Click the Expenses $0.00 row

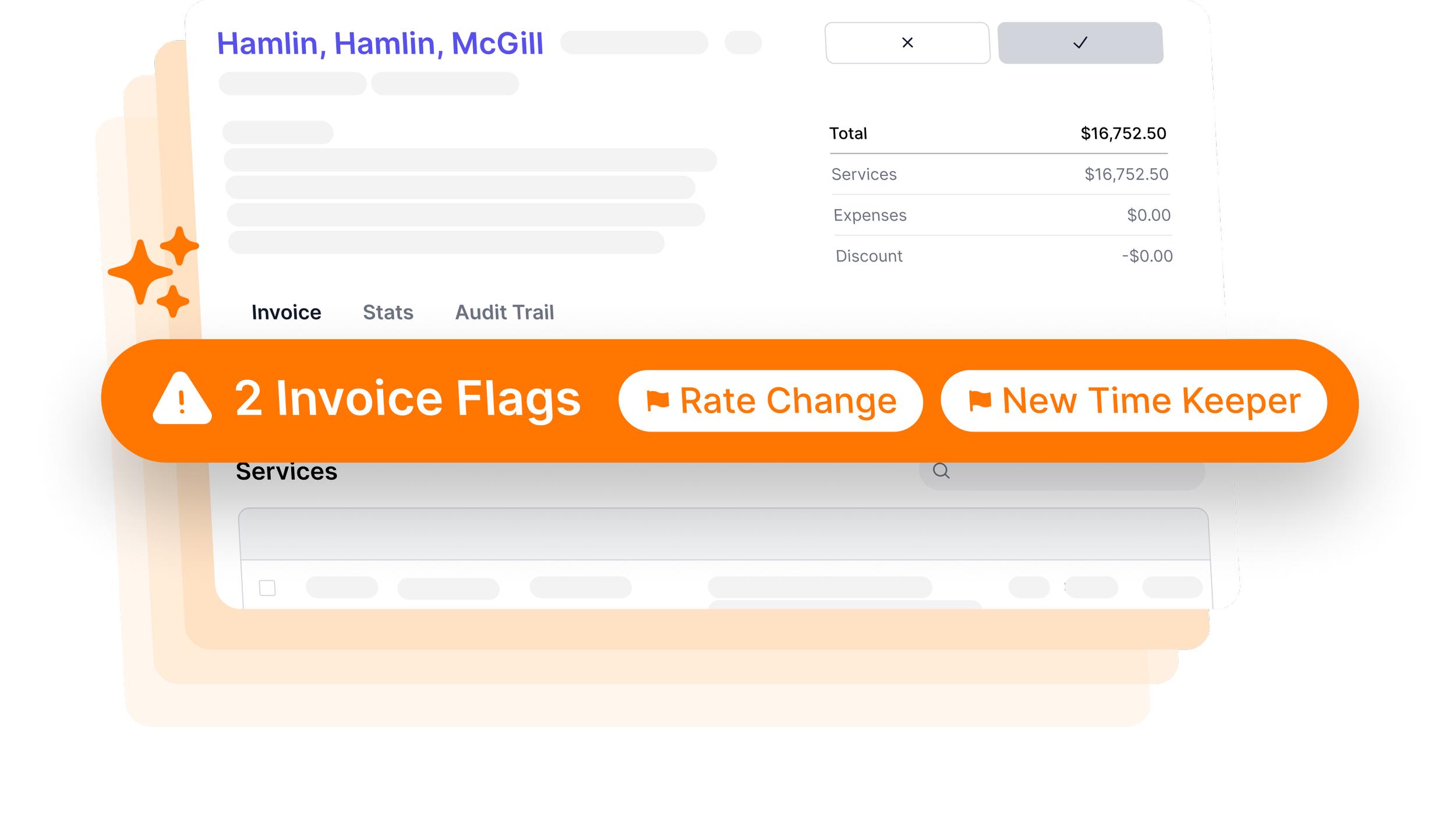1002,215
